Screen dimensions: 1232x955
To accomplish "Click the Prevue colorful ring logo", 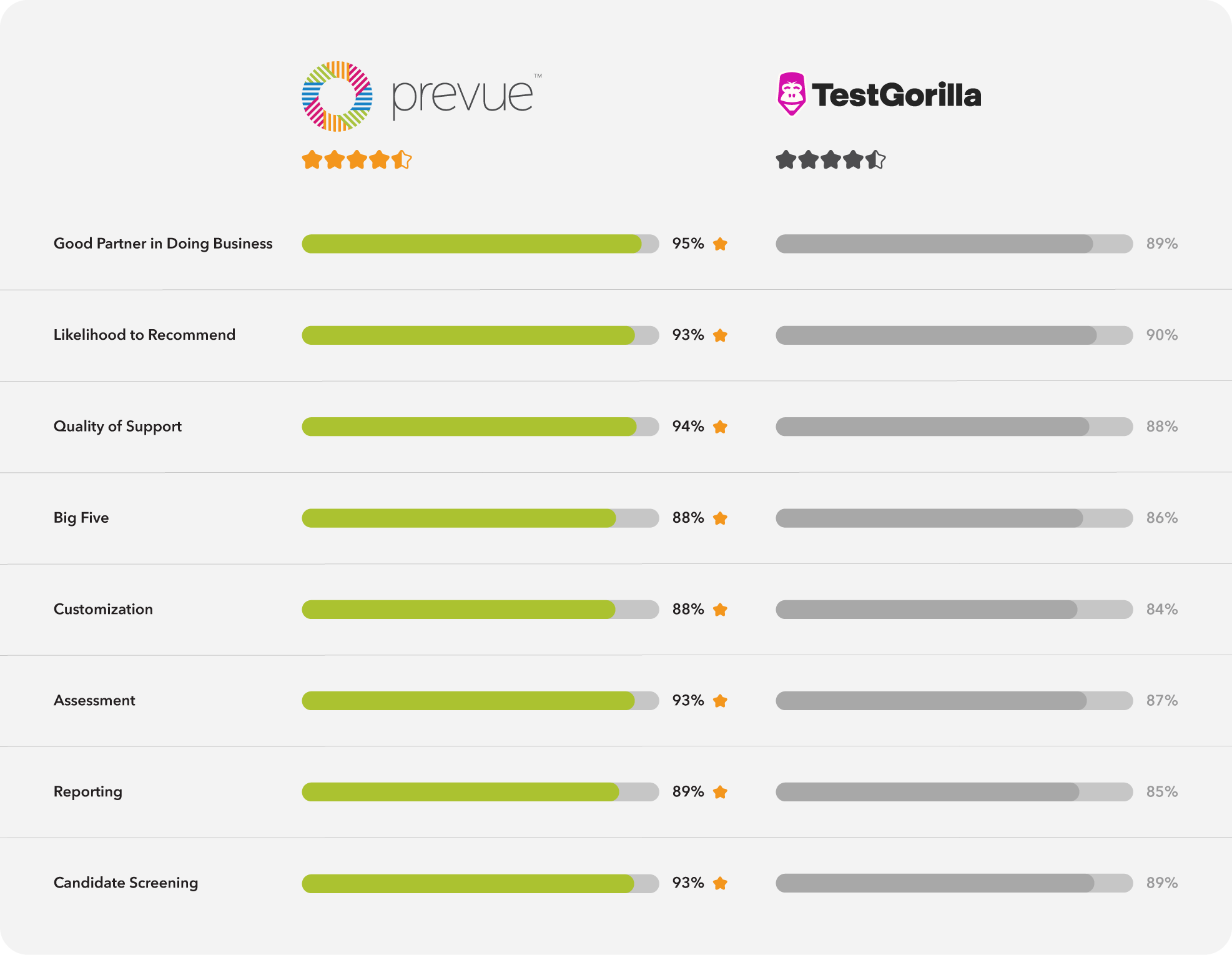I will tap(337, 96).
